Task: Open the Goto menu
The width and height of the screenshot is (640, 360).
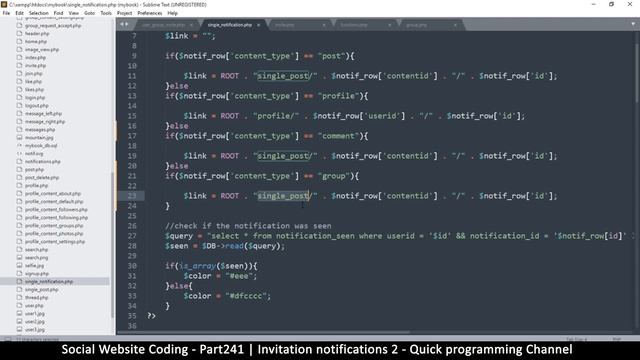Action: click(89, 13)
